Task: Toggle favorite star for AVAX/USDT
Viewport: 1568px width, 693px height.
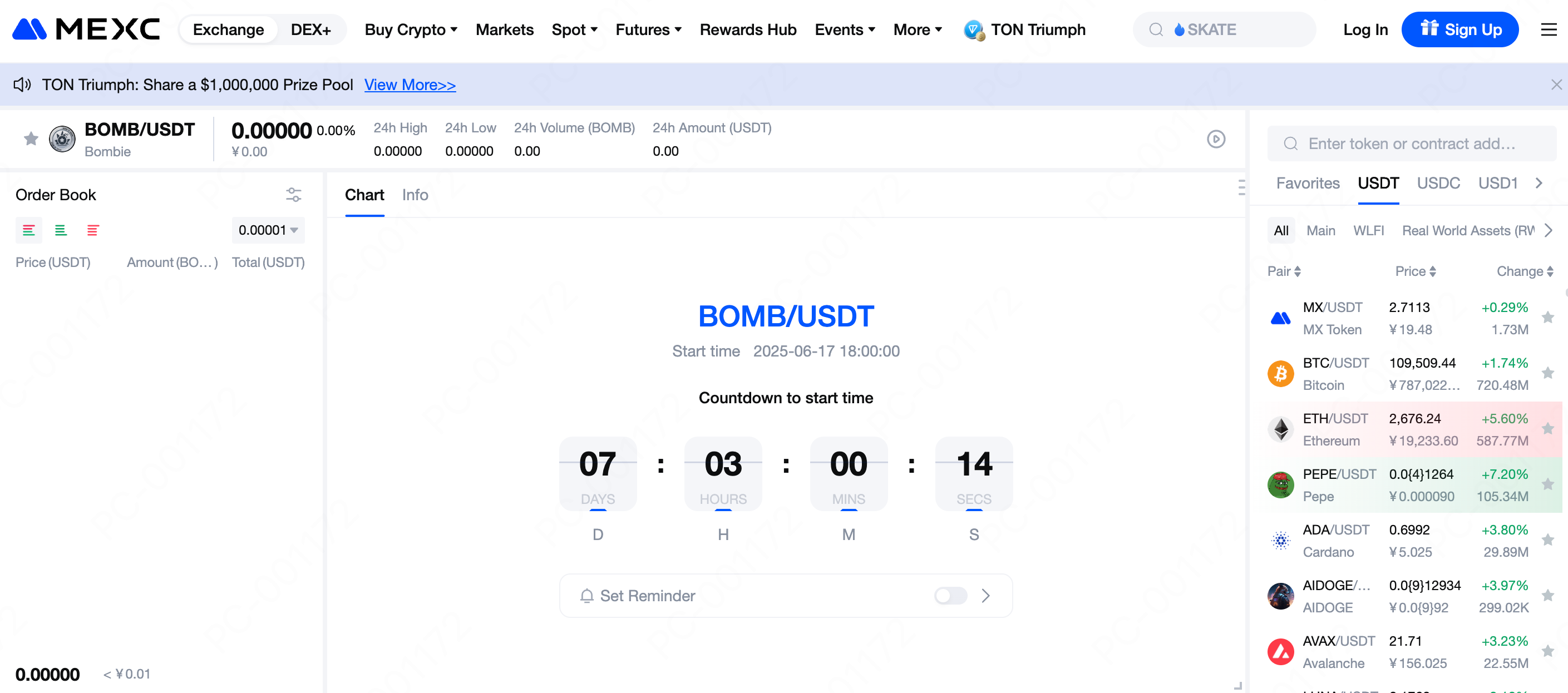Action: pyautogui.click(x=1547, y=651)
